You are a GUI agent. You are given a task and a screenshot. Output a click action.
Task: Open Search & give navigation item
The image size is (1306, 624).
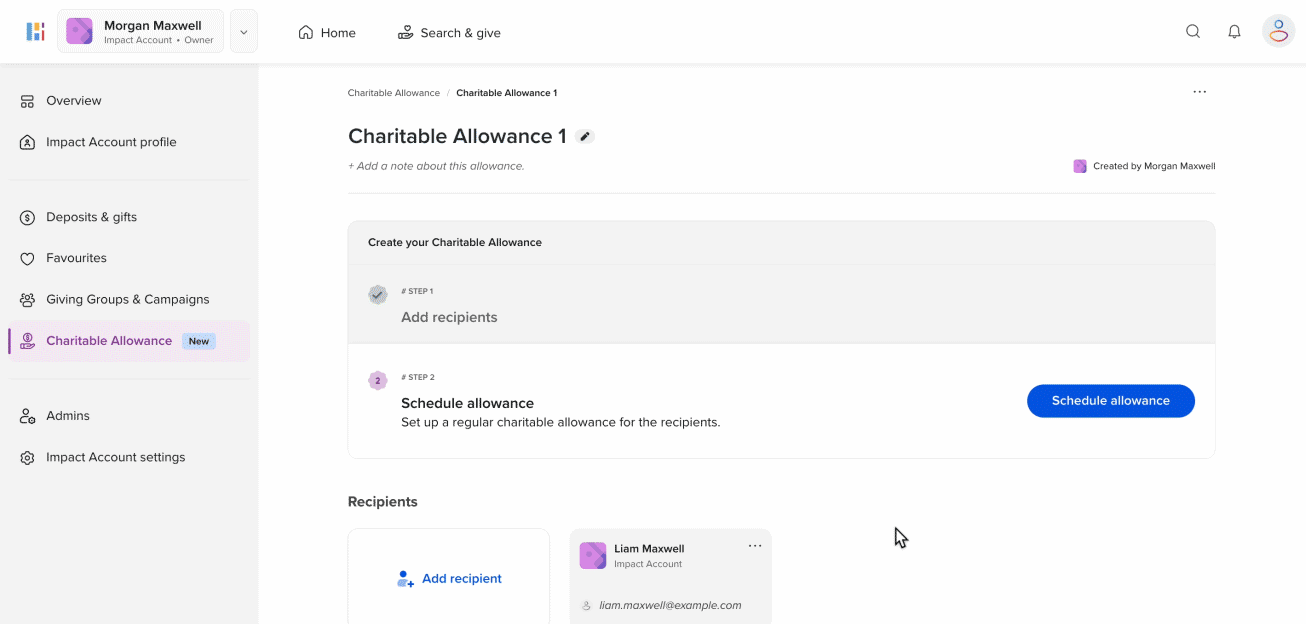449,33
